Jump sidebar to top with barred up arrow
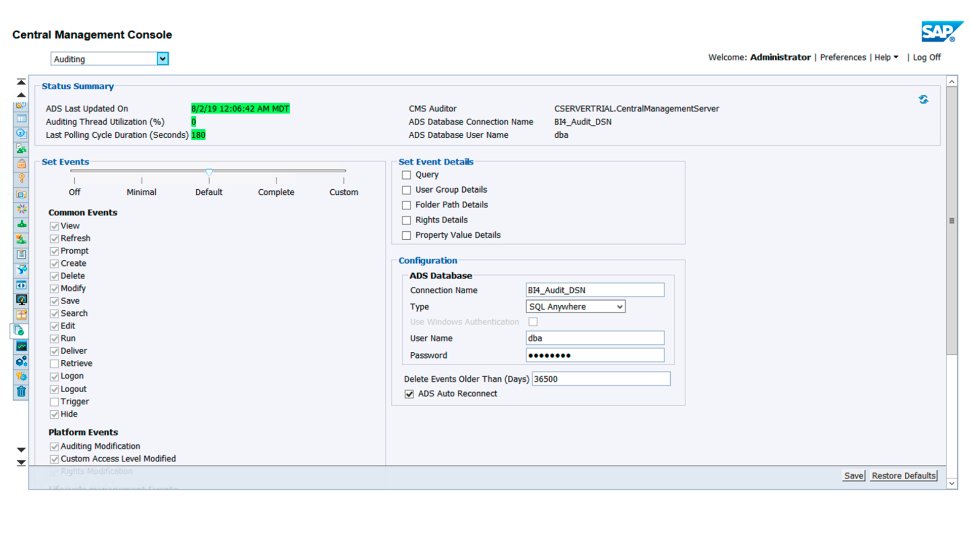971x545 pixels. (x=21, y=82)
